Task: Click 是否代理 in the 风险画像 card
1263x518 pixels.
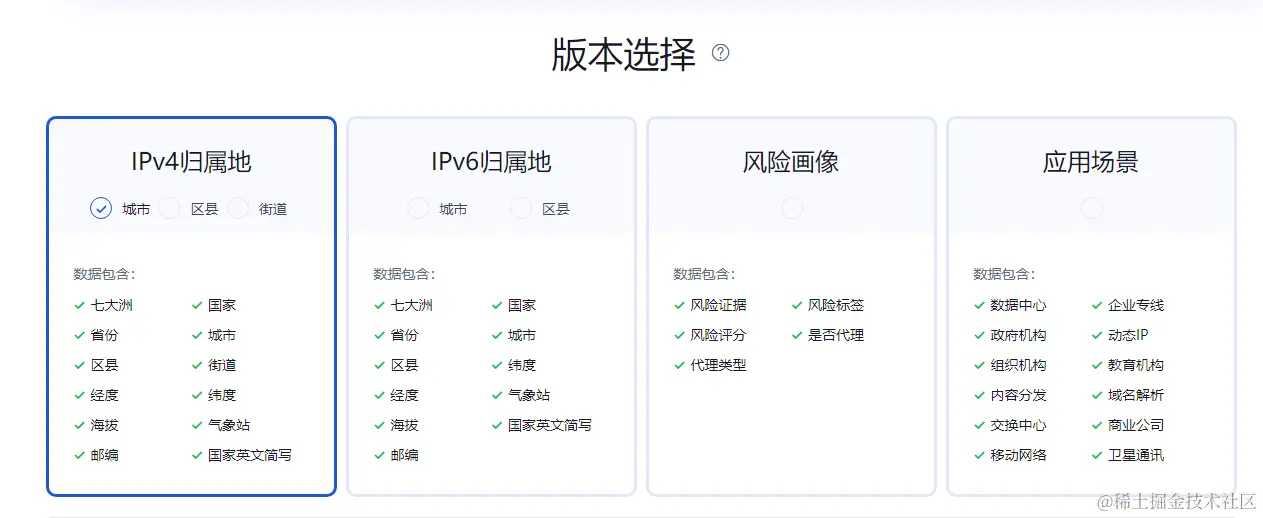Action: click(836, 335)
